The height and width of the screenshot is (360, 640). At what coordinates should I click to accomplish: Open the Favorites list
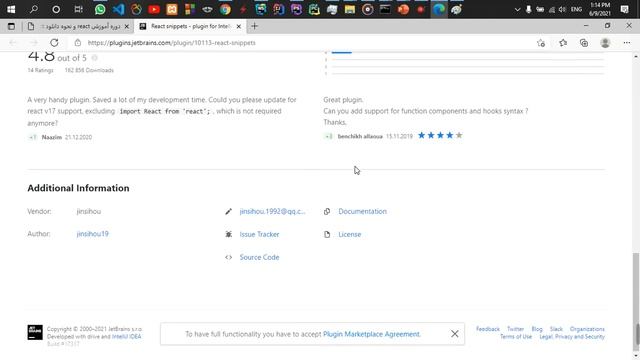563,42
